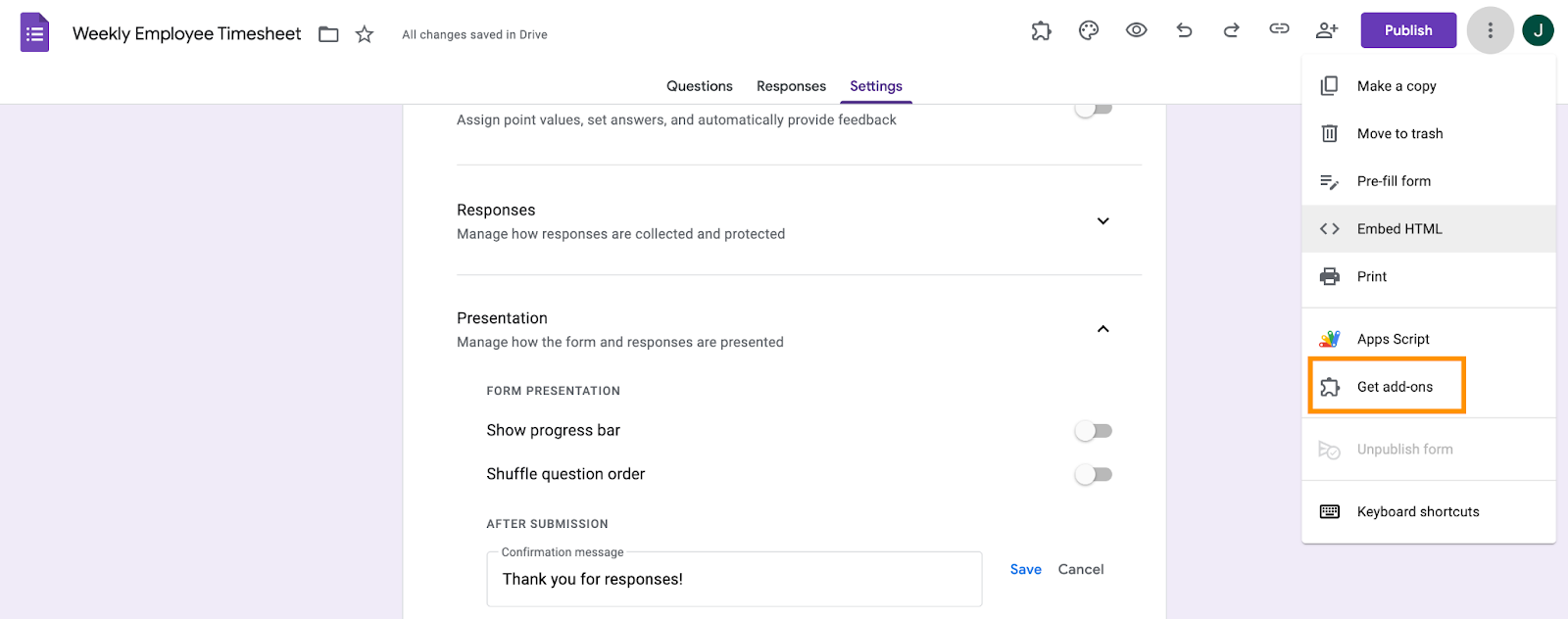Expand the Responses settings section
1568x619 pixels.
pyautogui.click(x=1102, y=221)
